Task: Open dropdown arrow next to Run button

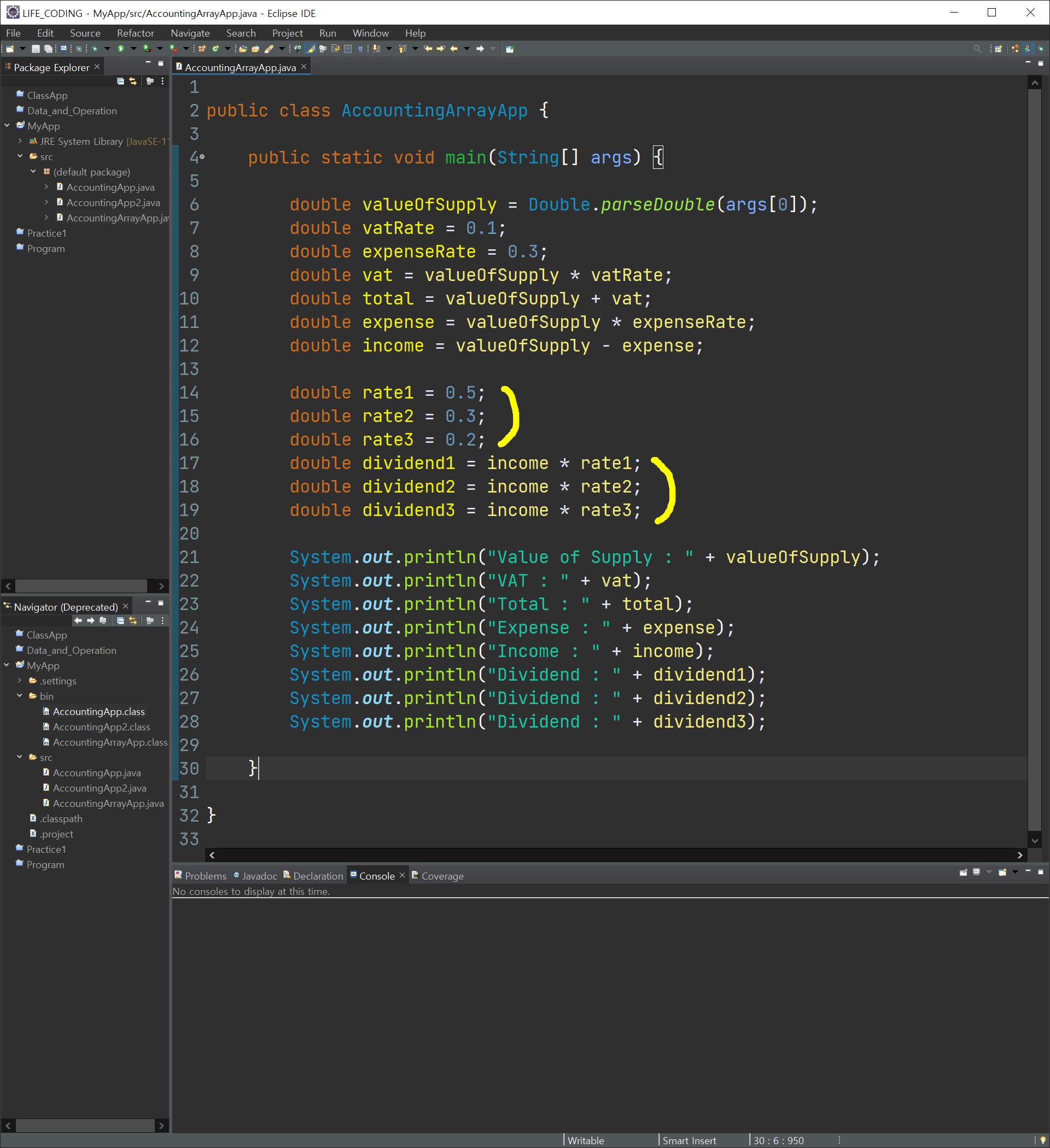Action: click(x=133, y=49)
